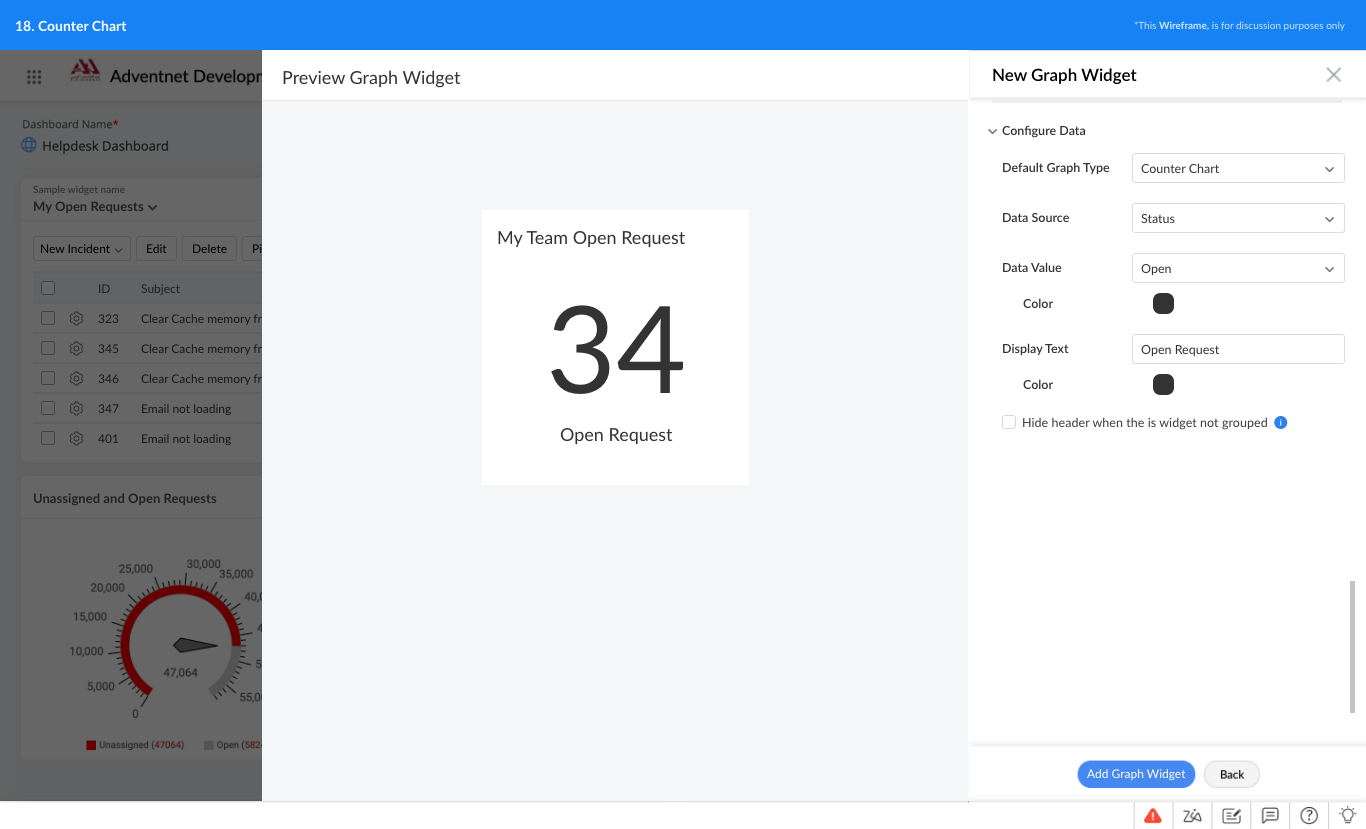Open the chat messages icon
The height and width of the screenshot is (829, 1366).
[x=1270, y=815]
